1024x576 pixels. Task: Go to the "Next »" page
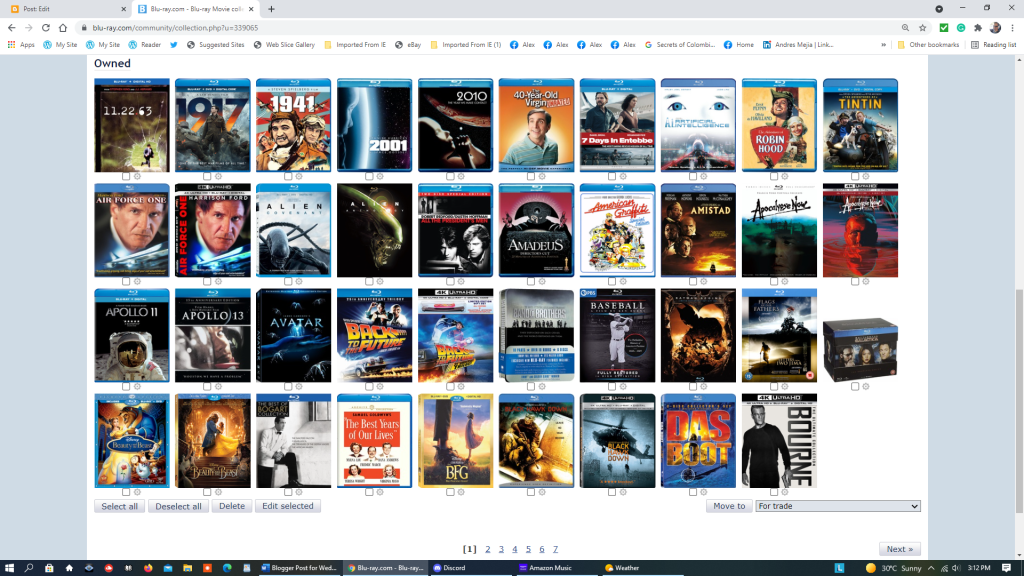900,549
